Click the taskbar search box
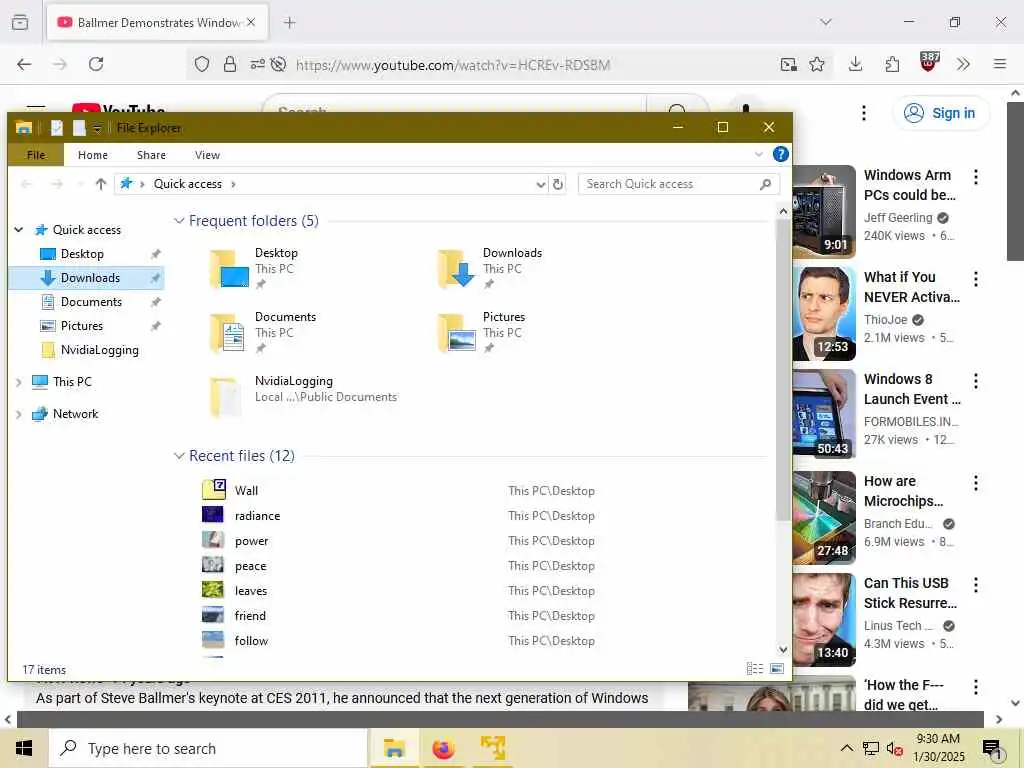This screenshot has width=1024, height=768. [x=209, y=748]
